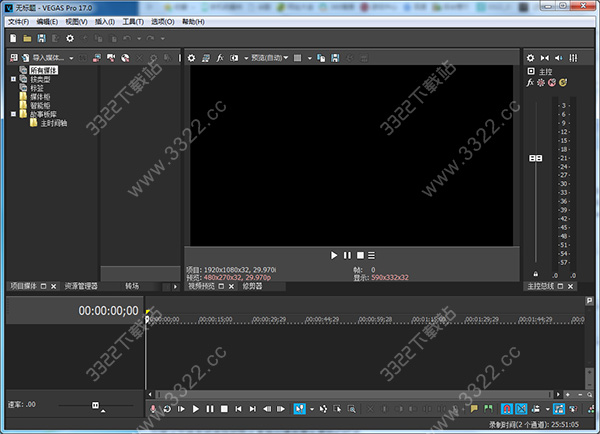Click the Open folder toolbar icon
Screen dimensions: 600x434
point(27,38)
